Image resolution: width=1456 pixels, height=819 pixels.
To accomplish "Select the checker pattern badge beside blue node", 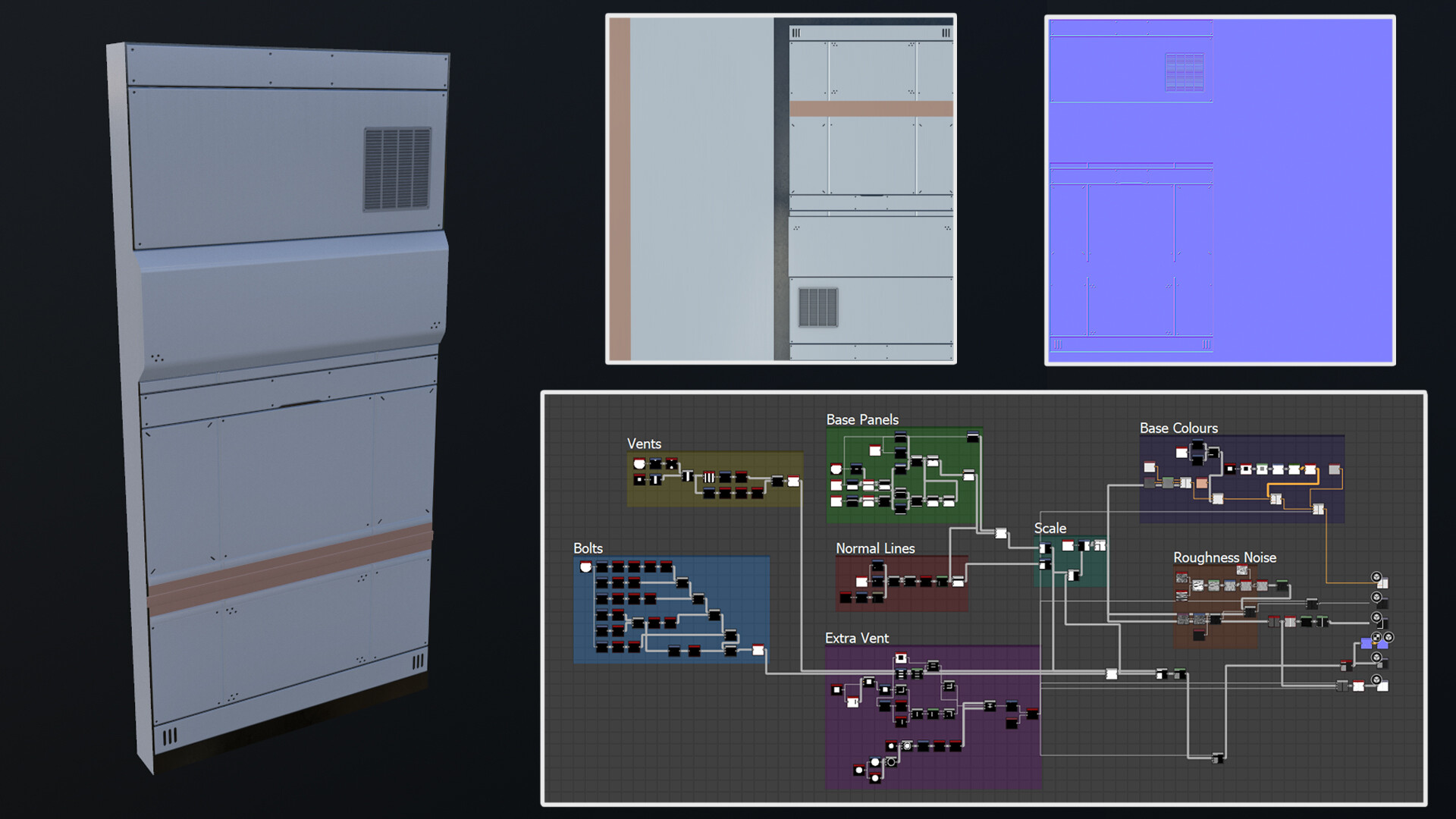I will (1377, 637).
